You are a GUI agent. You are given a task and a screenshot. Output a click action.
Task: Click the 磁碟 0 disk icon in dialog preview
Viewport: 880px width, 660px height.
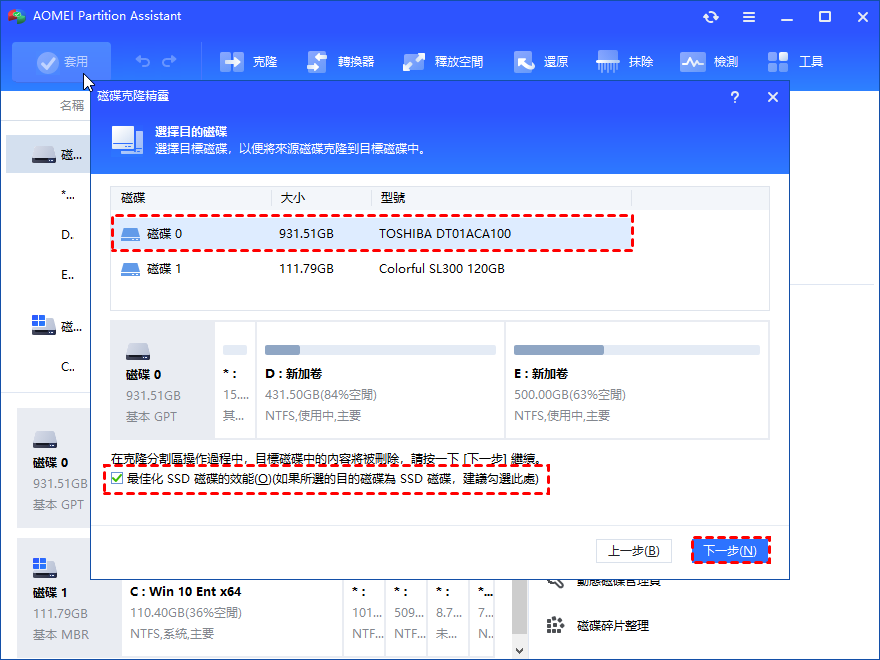tap(138, 351)
